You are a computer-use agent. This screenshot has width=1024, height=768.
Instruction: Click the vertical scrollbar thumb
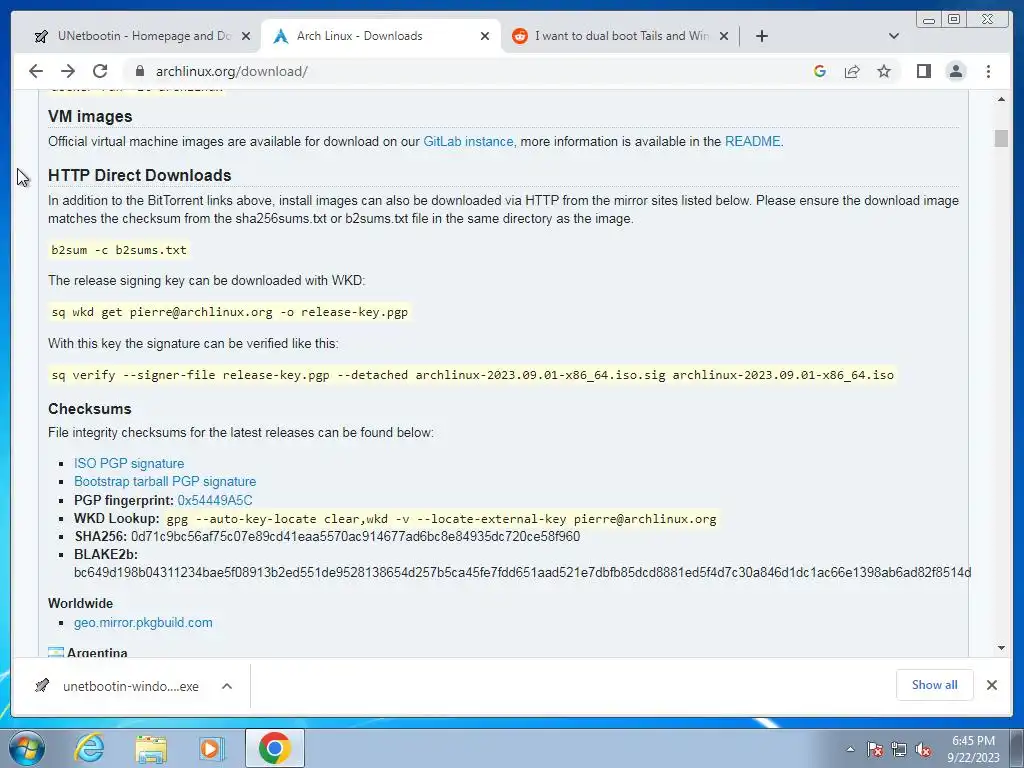click(x=1001, y=138)
